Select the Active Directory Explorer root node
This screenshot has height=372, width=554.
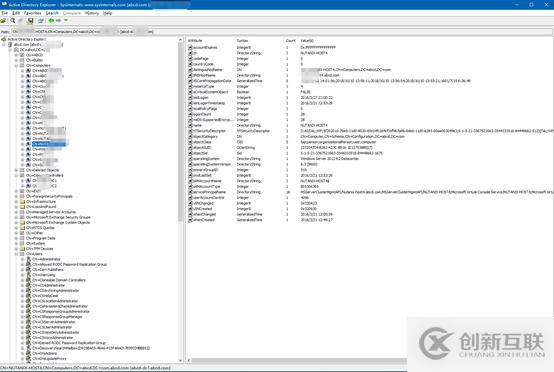click(x=26, y=39)
